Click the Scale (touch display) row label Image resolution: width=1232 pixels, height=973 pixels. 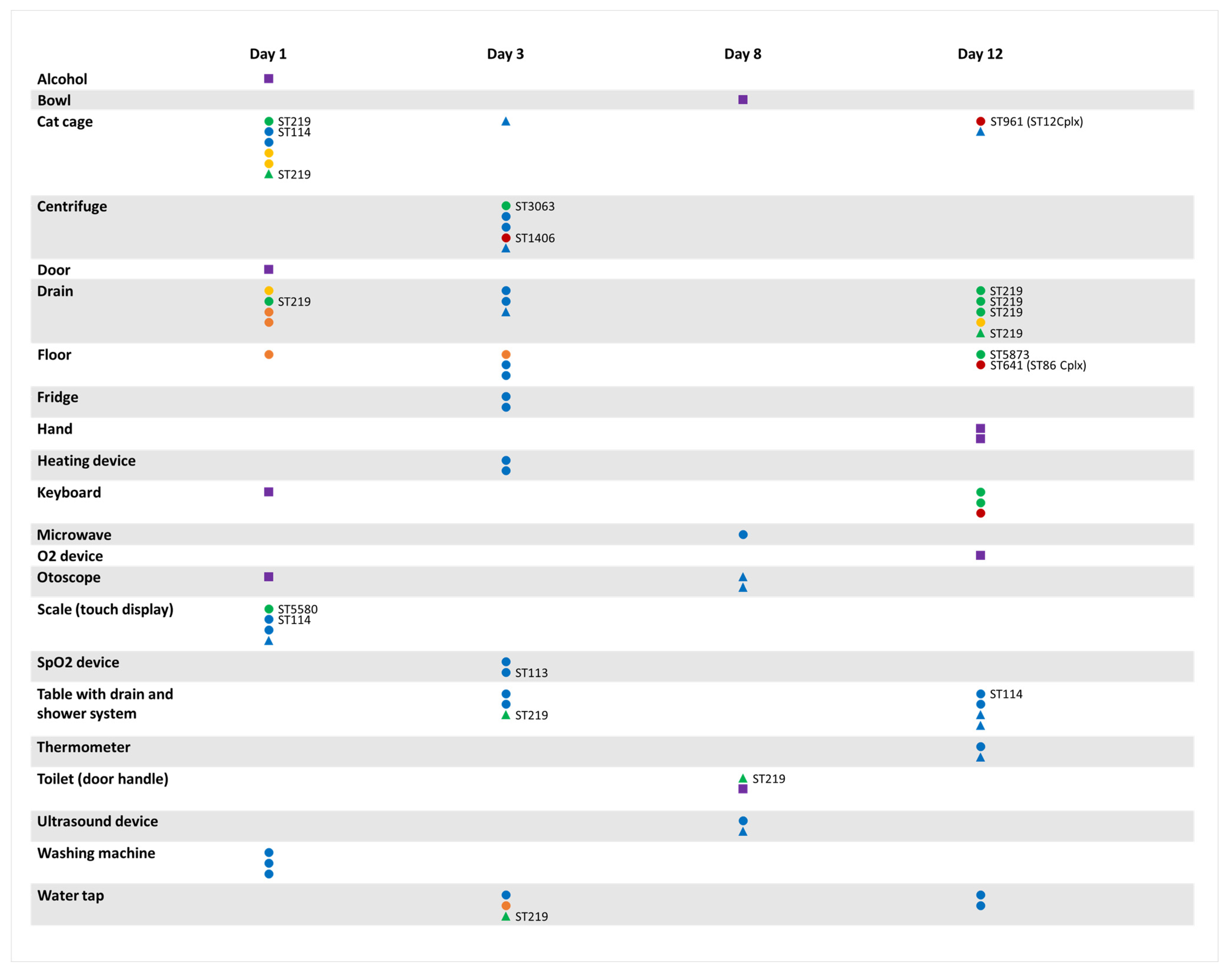click(105, 609)
